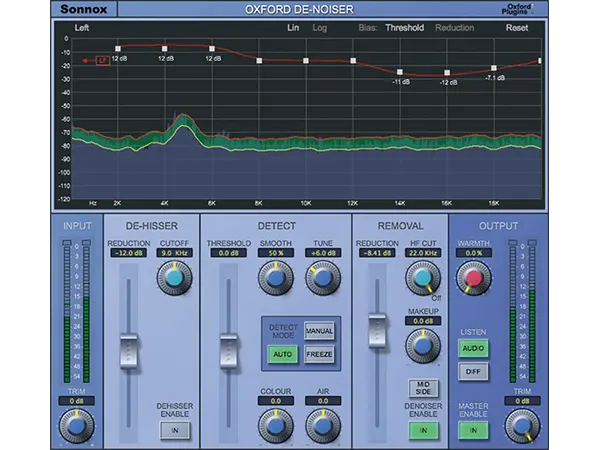600x450 pixels.
Task: Select the bias node at 6K
Action: (x=212, y=49)
